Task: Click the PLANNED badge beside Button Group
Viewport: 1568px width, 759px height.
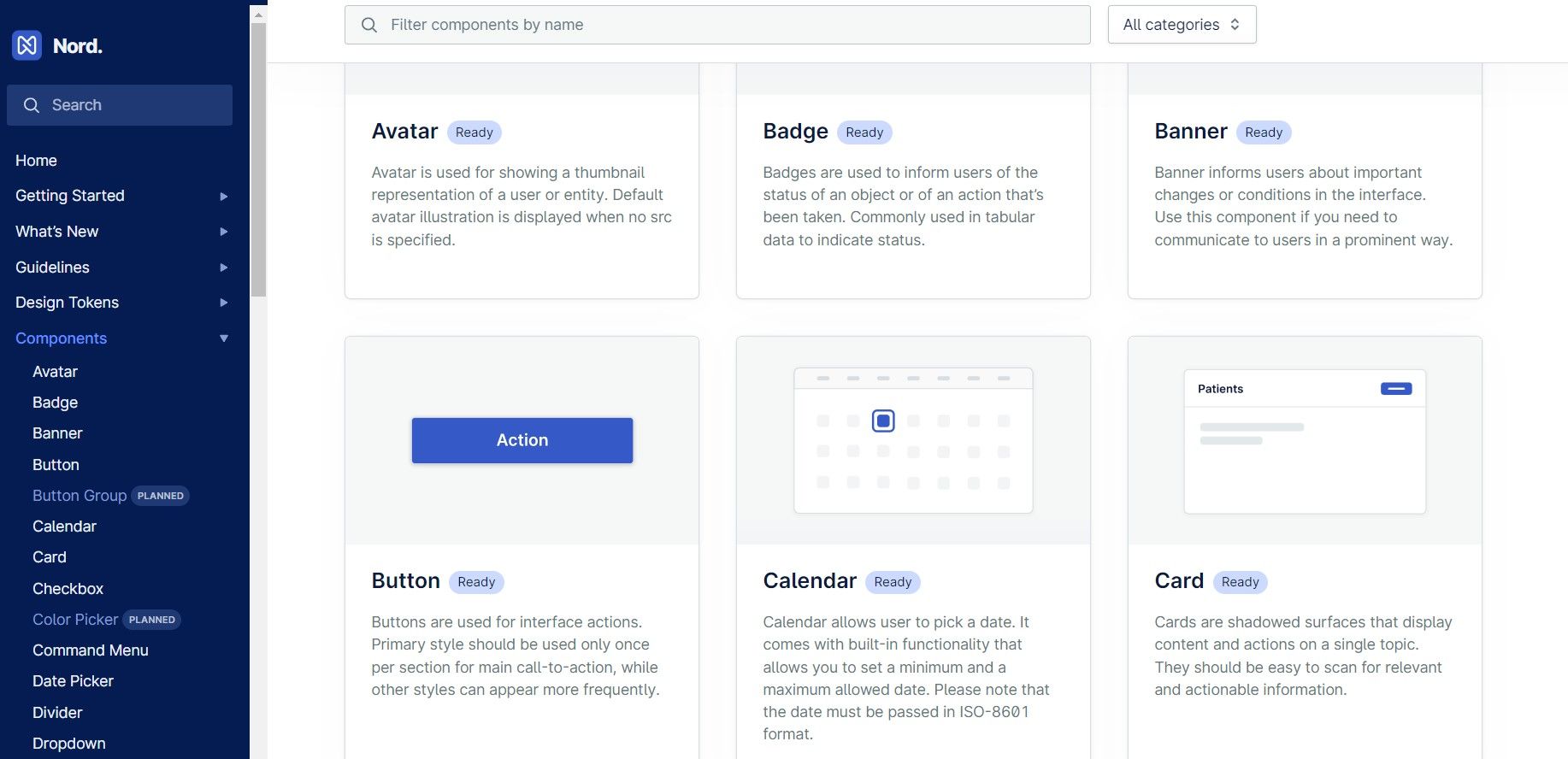Action: (161, 496)
